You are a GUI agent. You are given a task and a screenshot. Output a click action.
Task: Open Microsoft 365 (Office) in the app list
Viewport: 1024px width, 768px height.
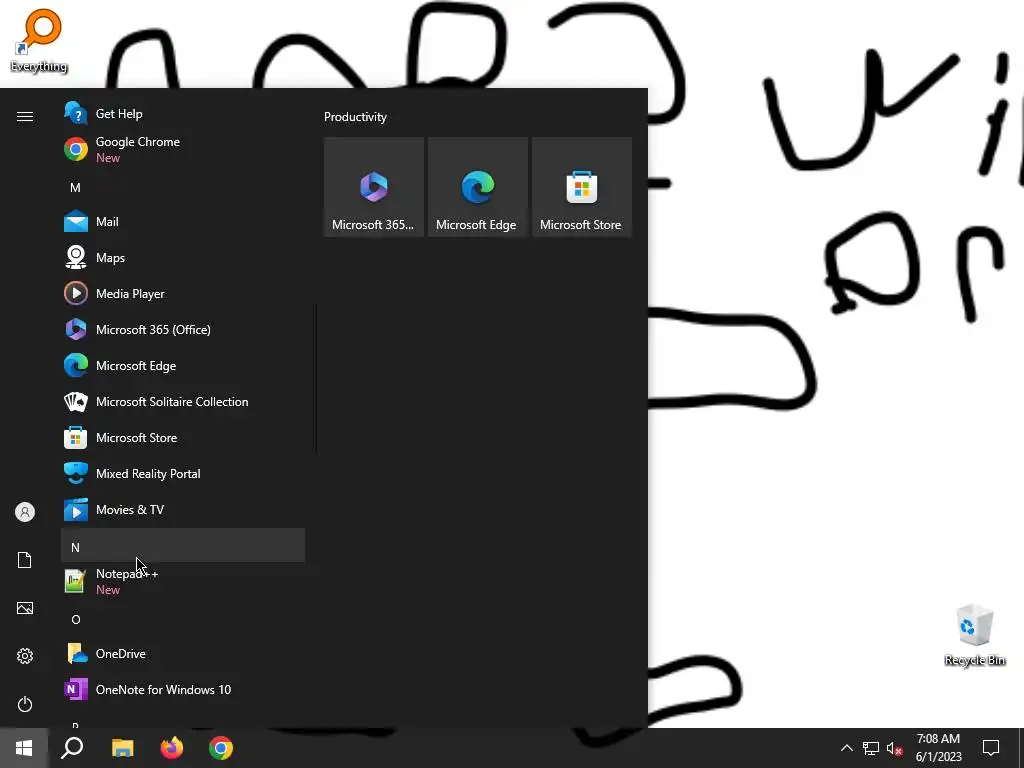[x=183, y=330]
